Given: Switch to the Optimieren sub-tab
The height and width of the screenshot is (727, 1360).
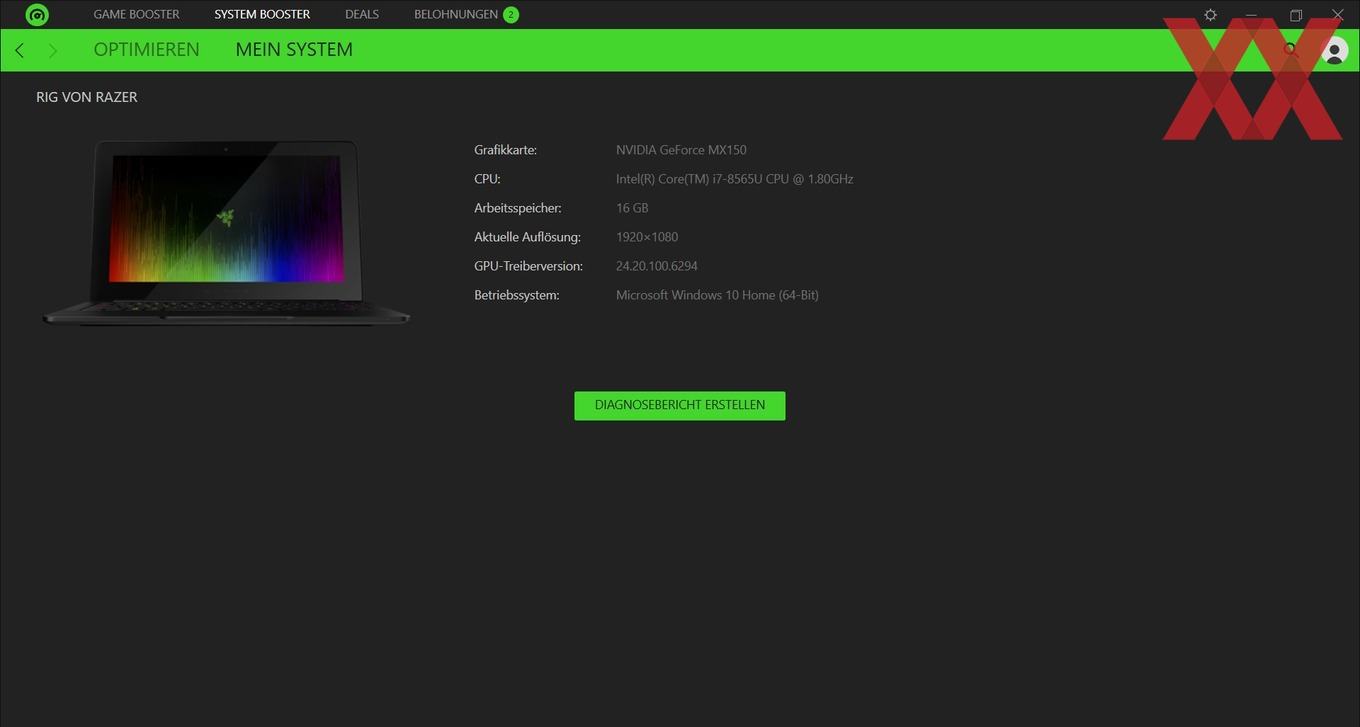Looking at the screenshot, I should click(x=147, y=50).
